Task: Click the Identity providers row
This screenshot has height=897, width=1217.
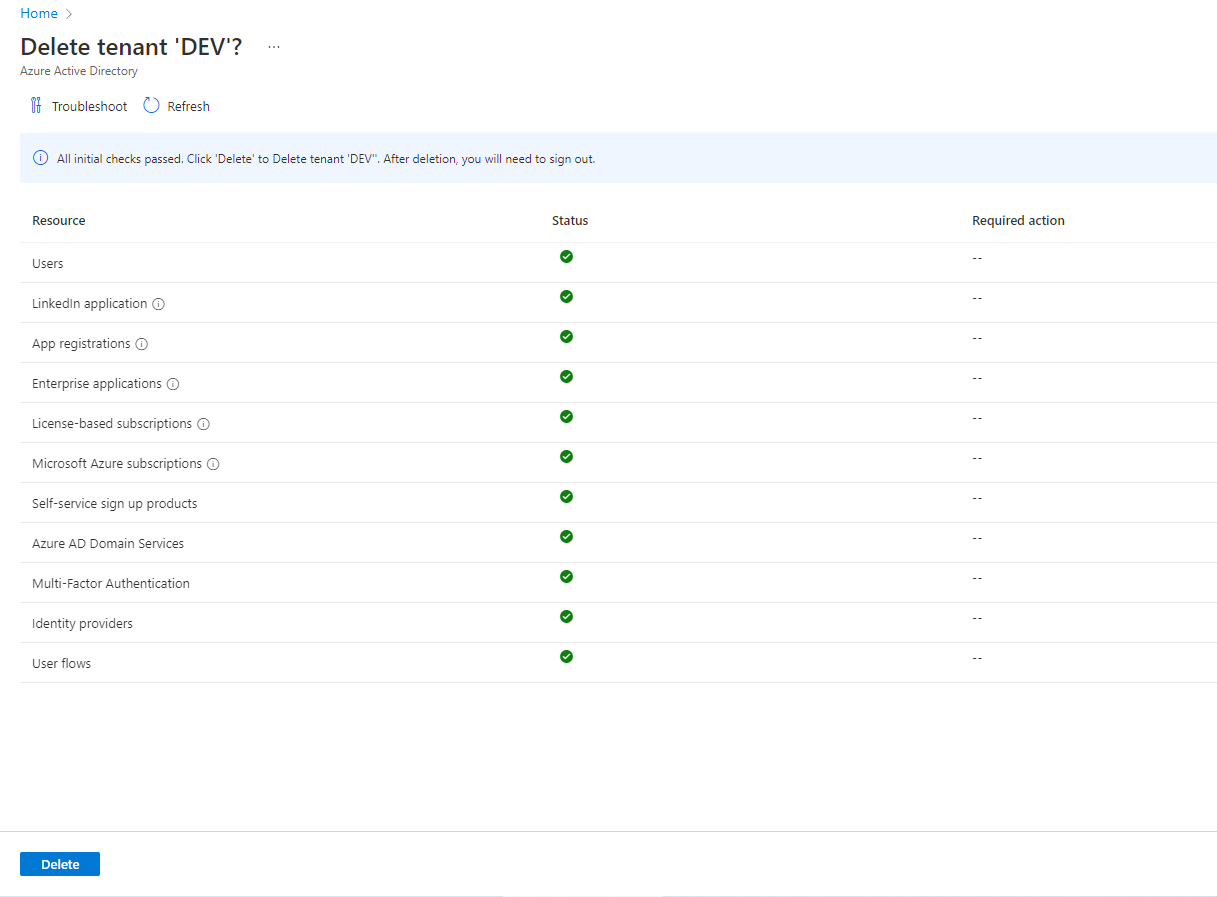Action: coord(82,622)
